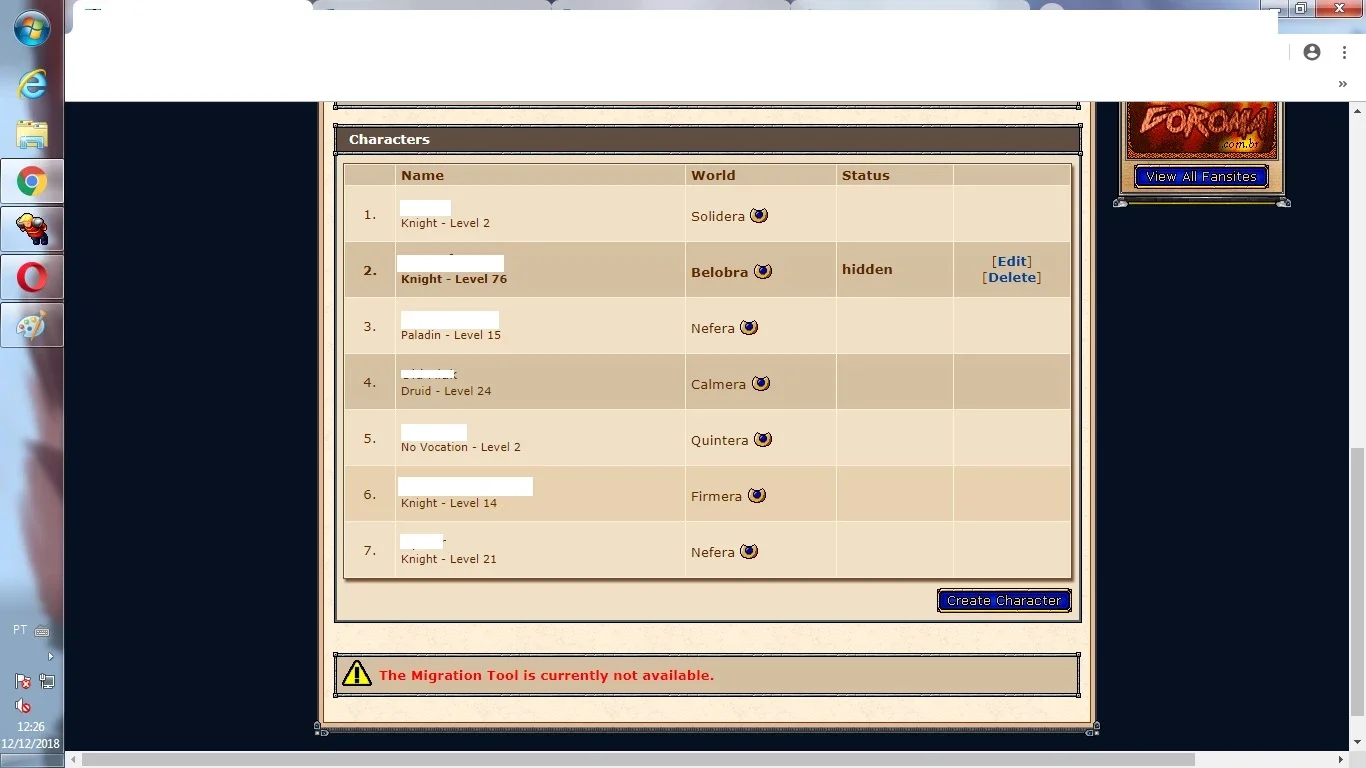This screenshot has height=768, width=1366.
Task: Switch to Google Chrome in taskbar
Action: [x=32, y=182]
